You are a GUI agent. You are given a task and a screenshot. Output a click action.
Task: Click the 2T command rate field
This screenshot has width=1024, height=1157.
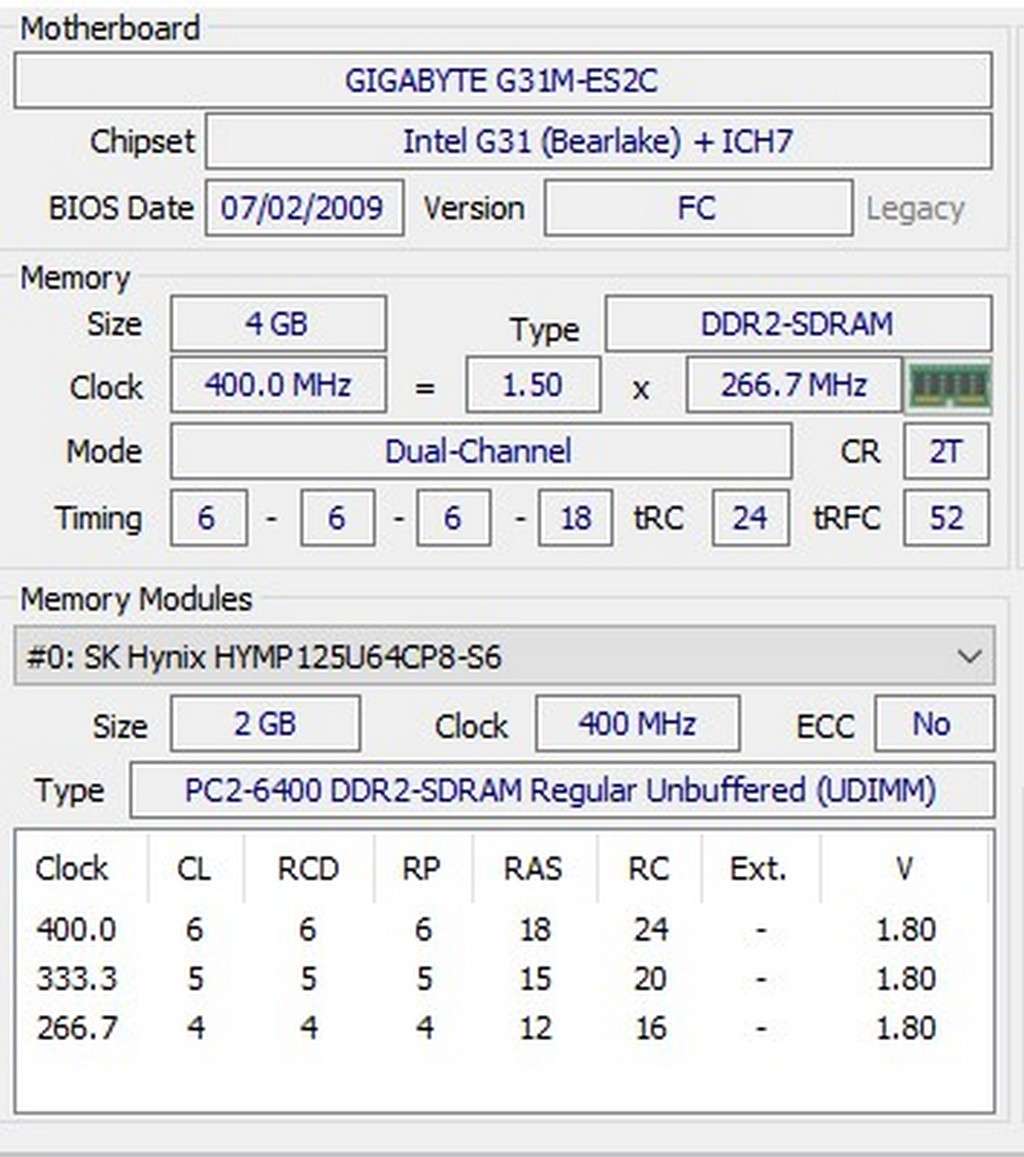pos(945,451)
